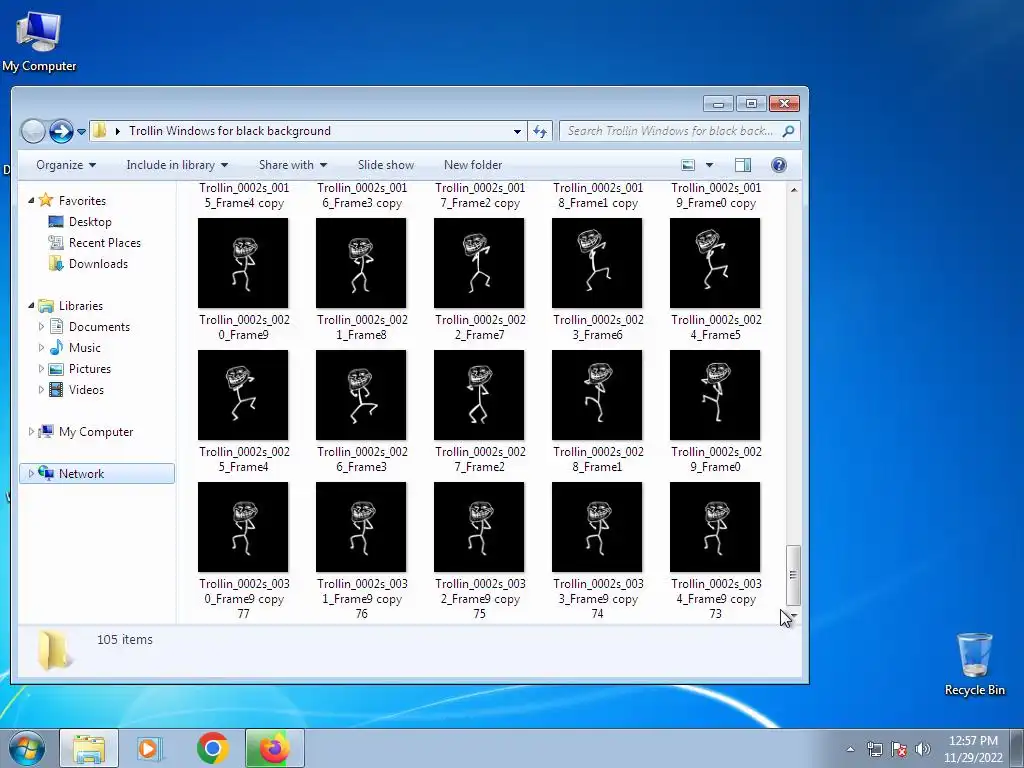Open the Organize menu
The width and height of the screenshot is (1024, 768).
(66, 165)
